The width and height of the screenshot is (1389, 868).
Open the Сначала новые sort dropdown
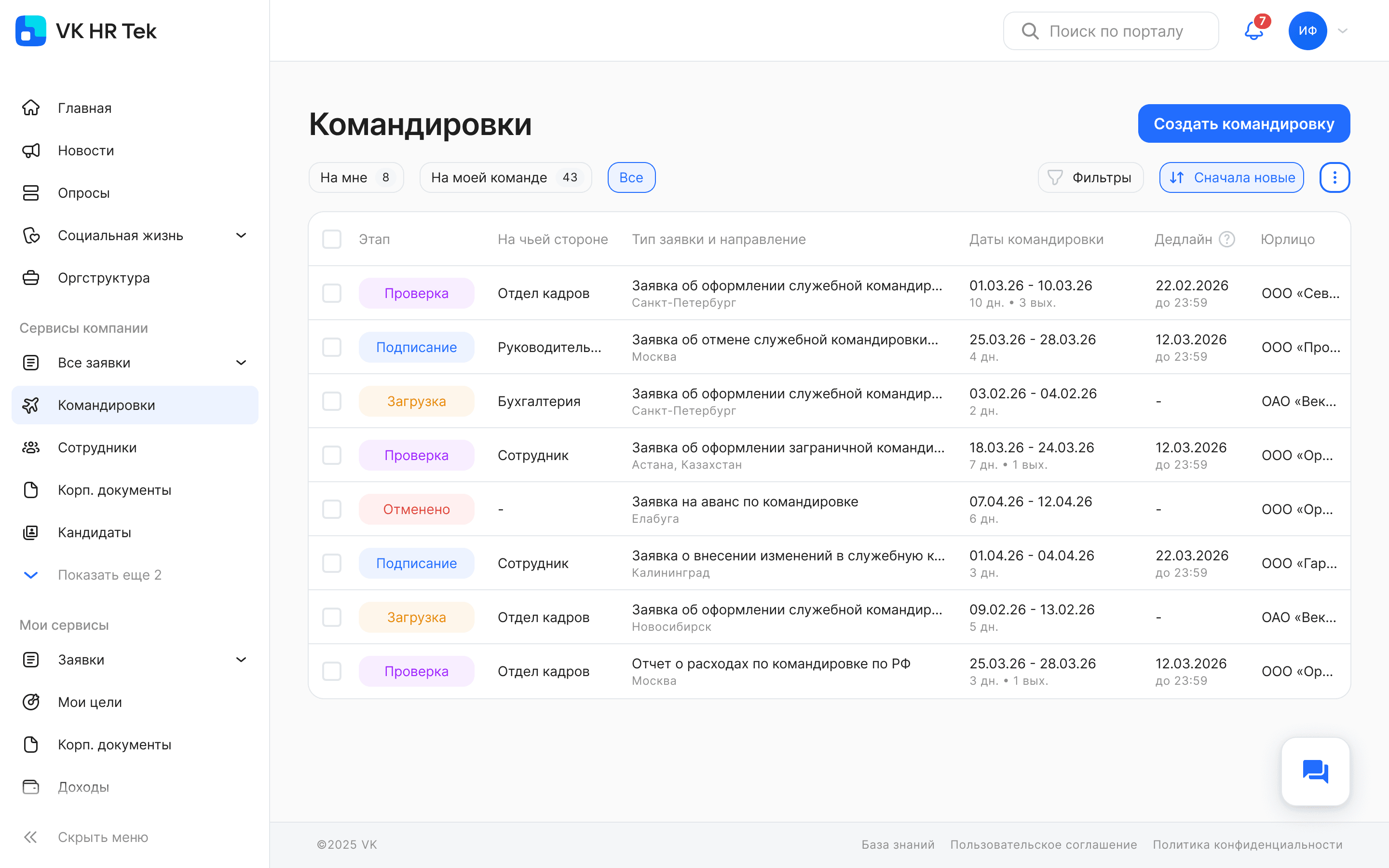pyautogui.click(x=1231, y=177)
